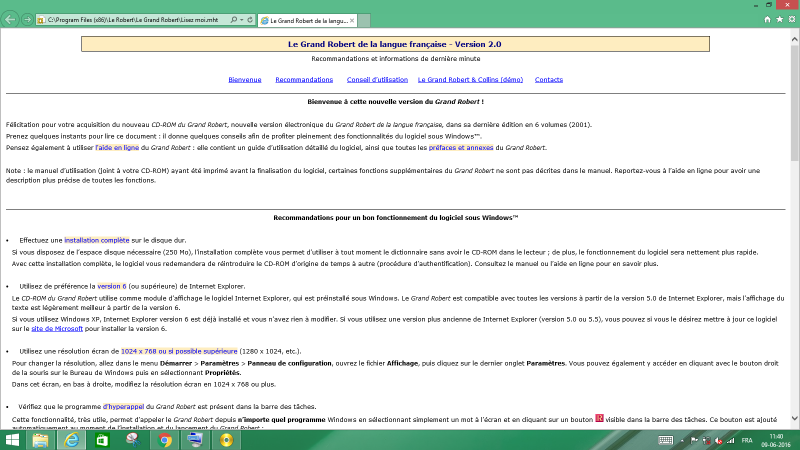Image resolution: width=800 pixels, height=450 pixels.
Task: Click the 'installation complète' link
Action: tap(96, 240)
